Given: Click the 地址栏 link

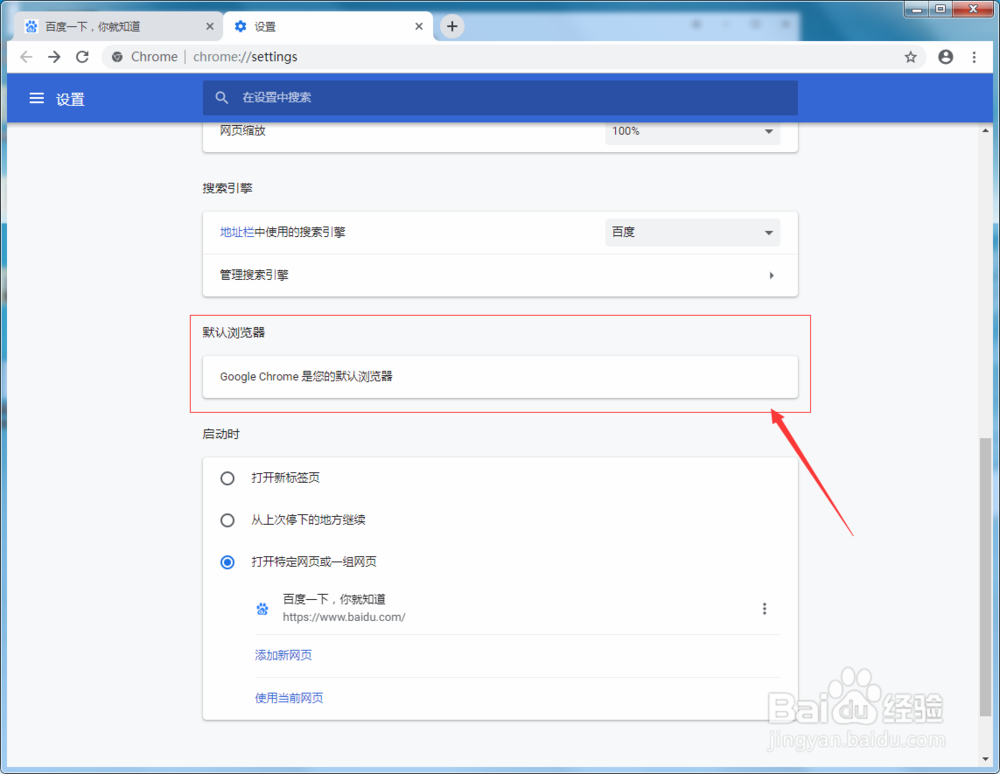Looking at the screenshot, I should 237,232.
